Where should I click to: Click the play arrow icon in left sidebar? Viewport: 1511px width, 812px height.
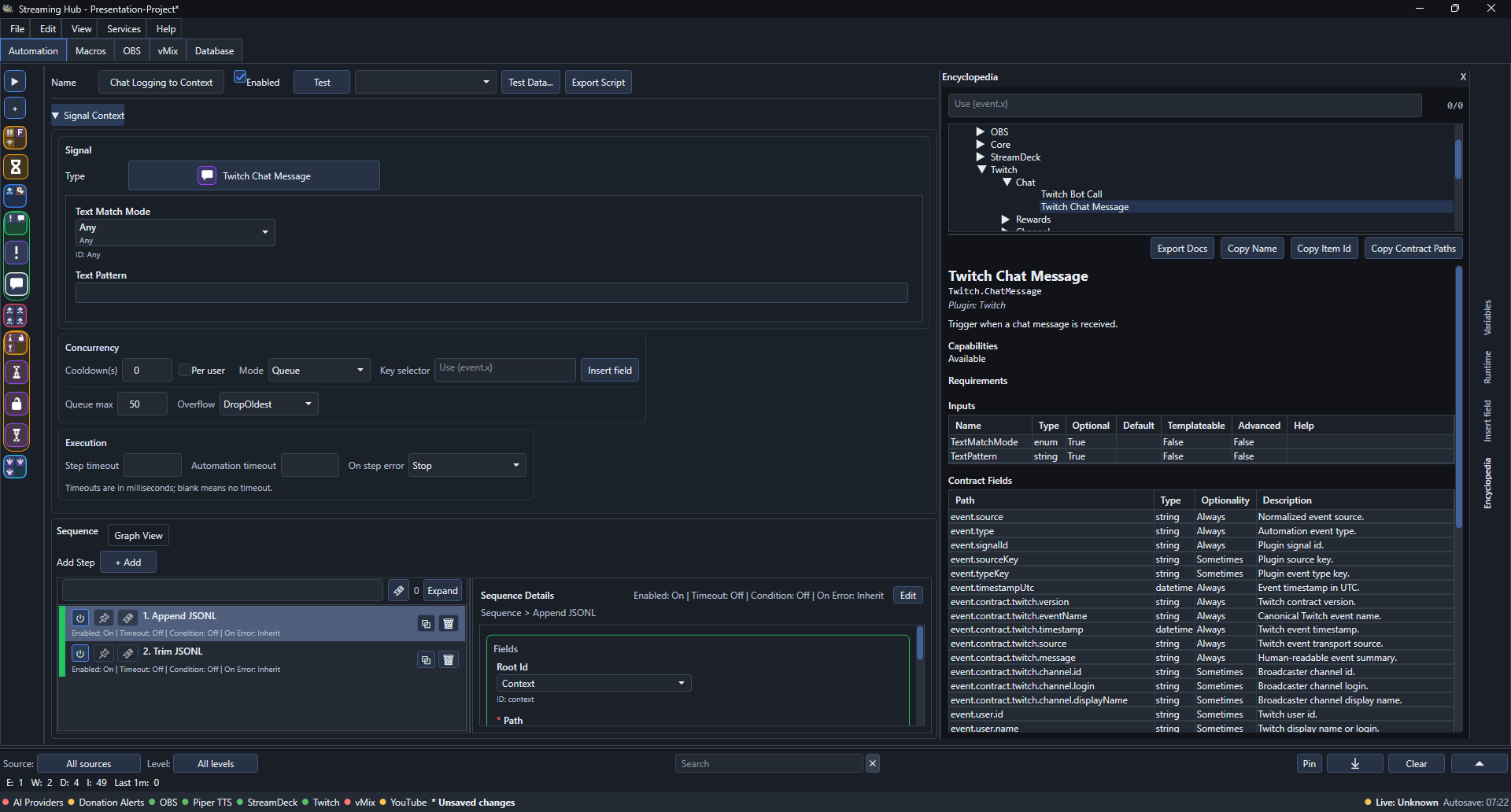(15, 81)
